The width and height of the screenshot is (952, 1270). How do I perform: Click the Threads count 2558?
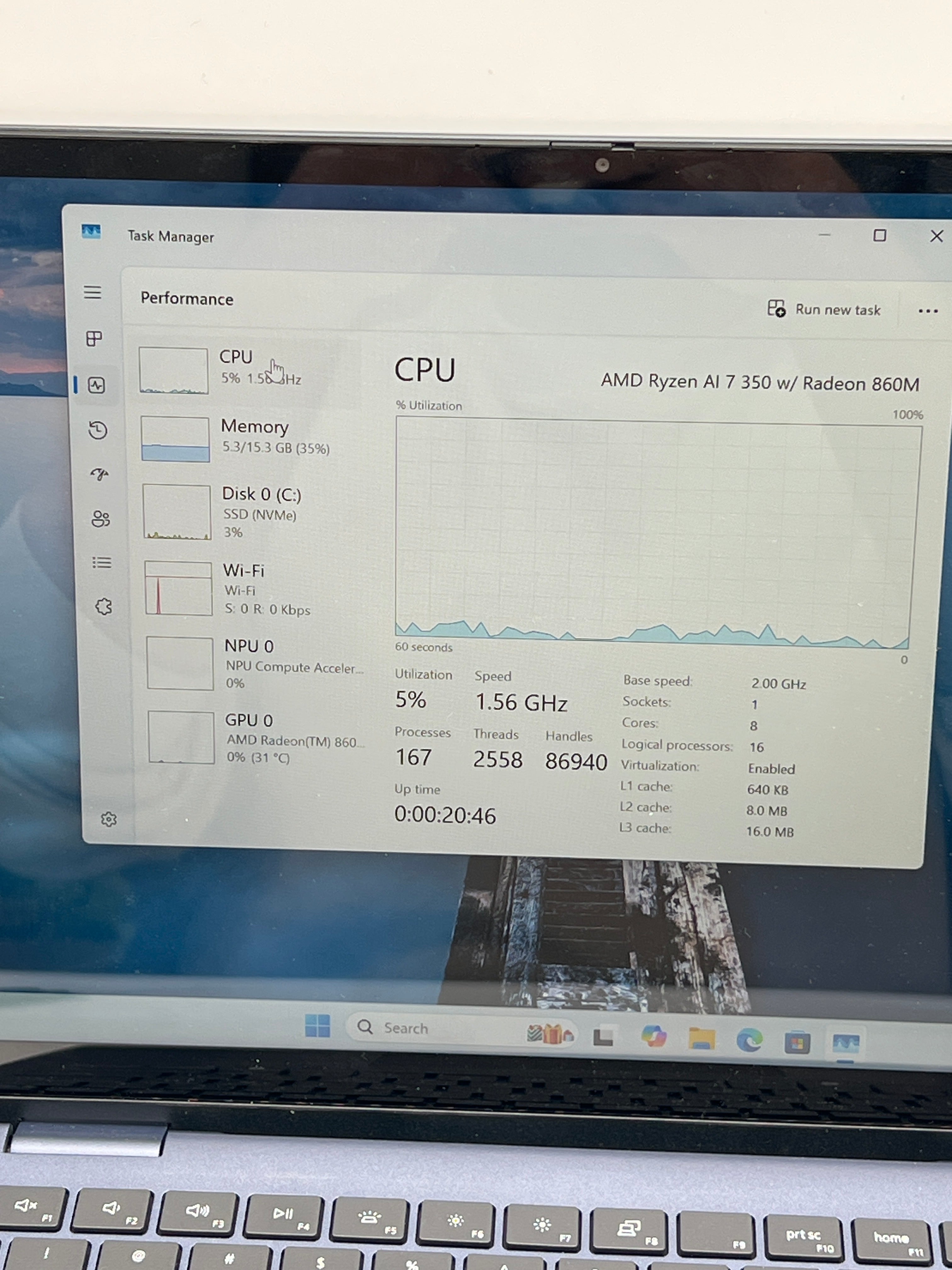[x=497, y=759]
